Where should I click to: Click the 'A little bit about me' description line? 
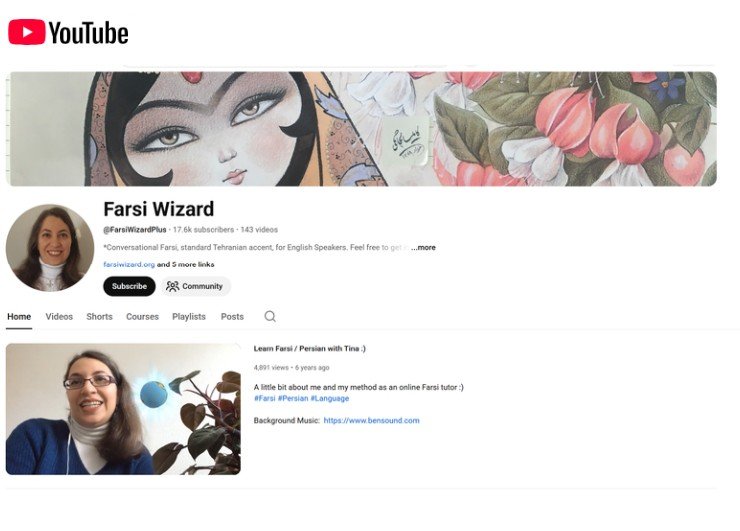[x=359, y=387]
